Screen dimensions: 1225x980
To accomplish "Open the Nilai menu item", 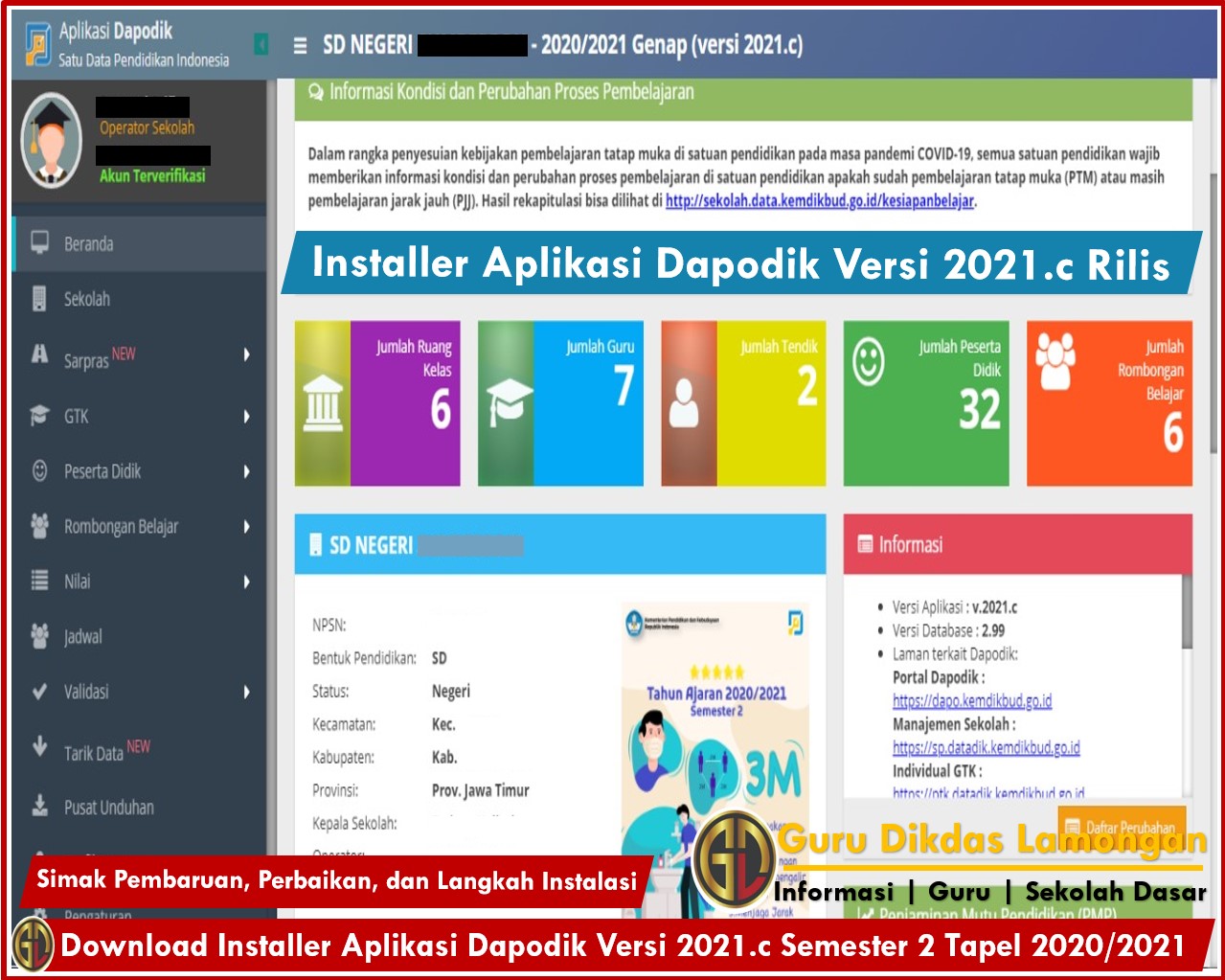I will [140, 581].
